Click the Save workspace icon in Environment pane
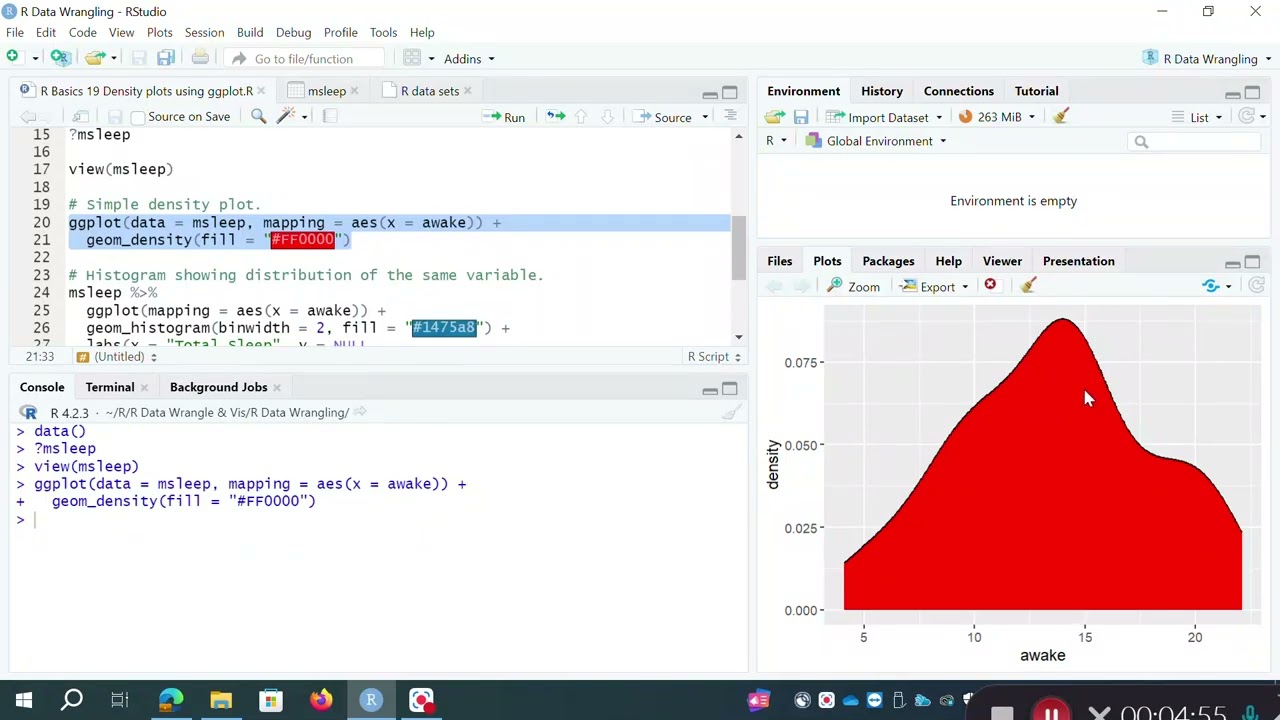This screenshot has width=1280, height=720. 801,117
